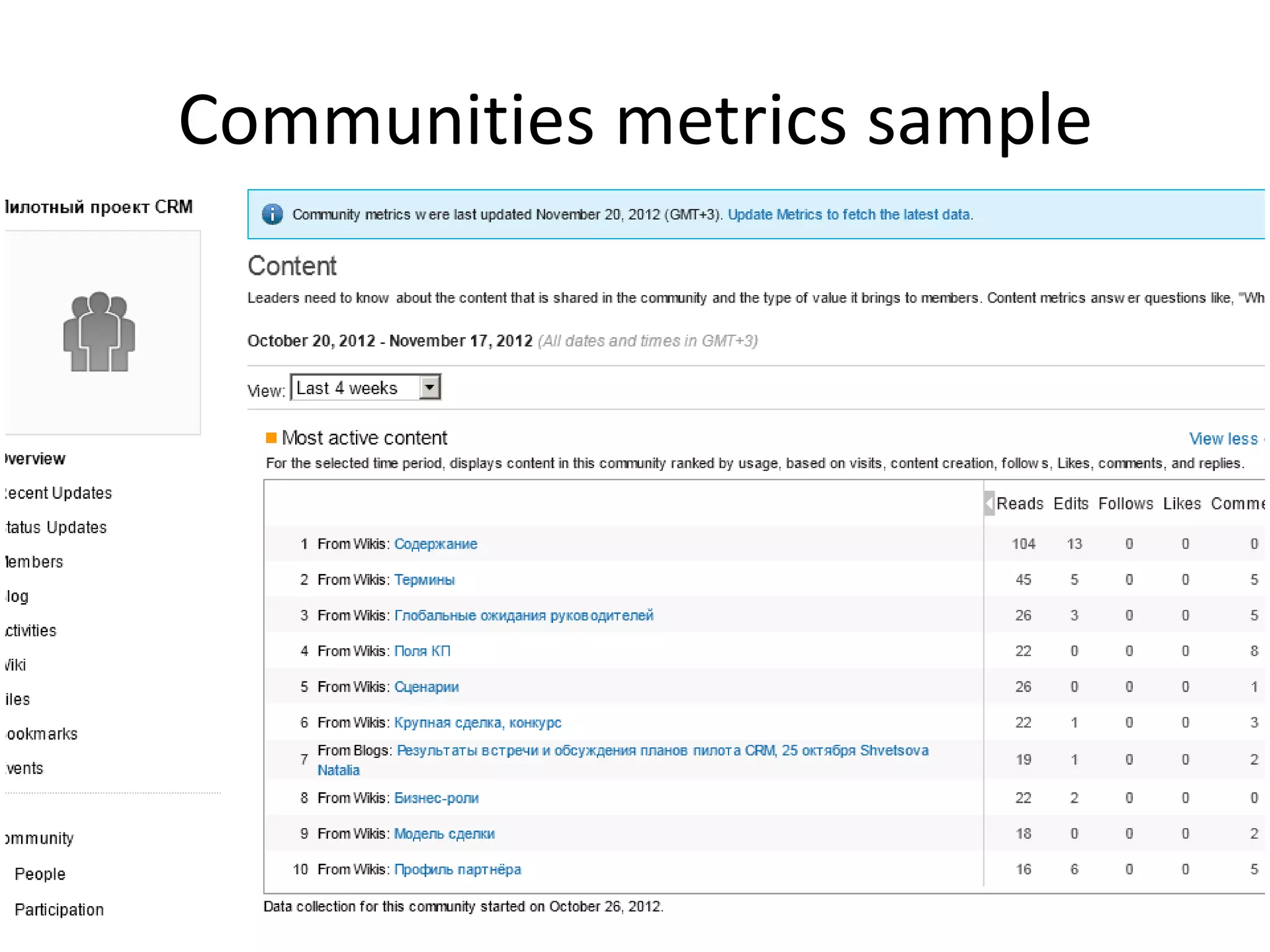Open the blog link Результаты встречи
1270x952 pixels.
point(623,760)
